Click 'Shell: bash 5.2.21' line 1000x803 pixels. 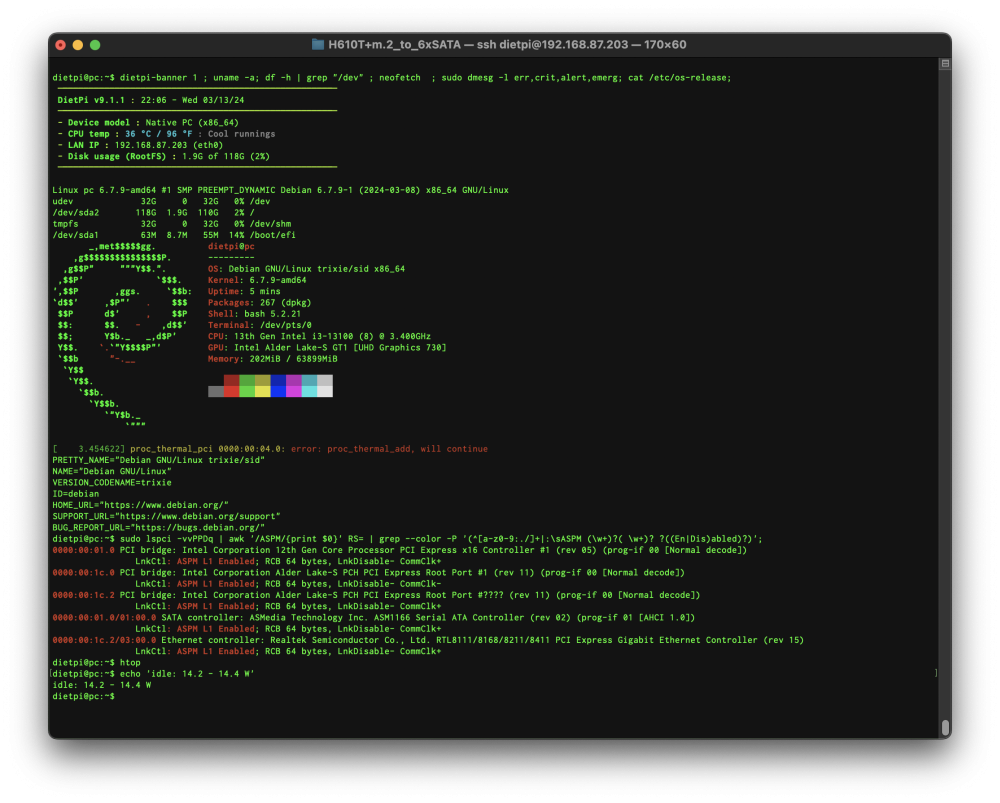point(254,314)
